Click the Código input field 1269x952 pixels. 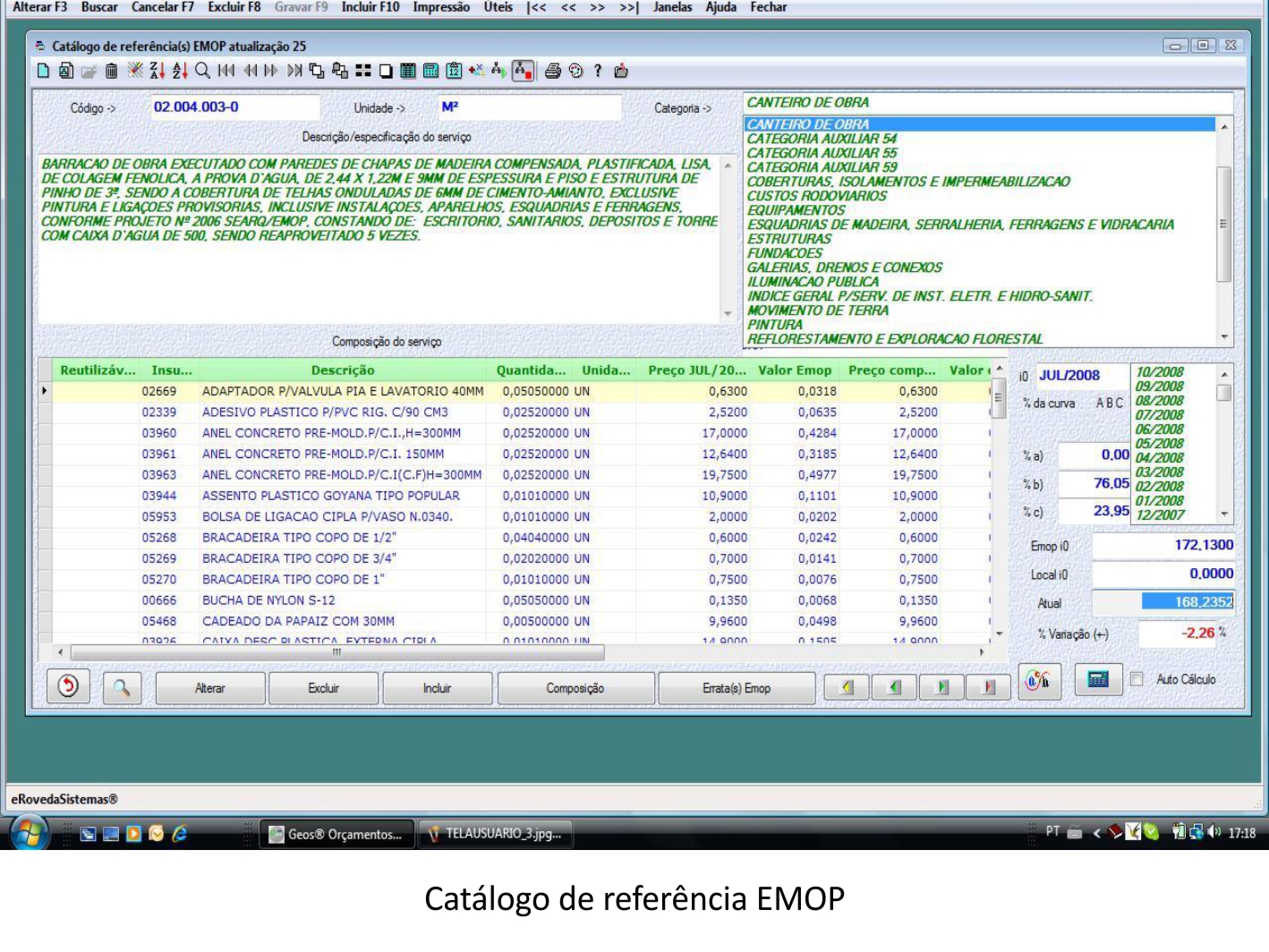coord(234,107)
